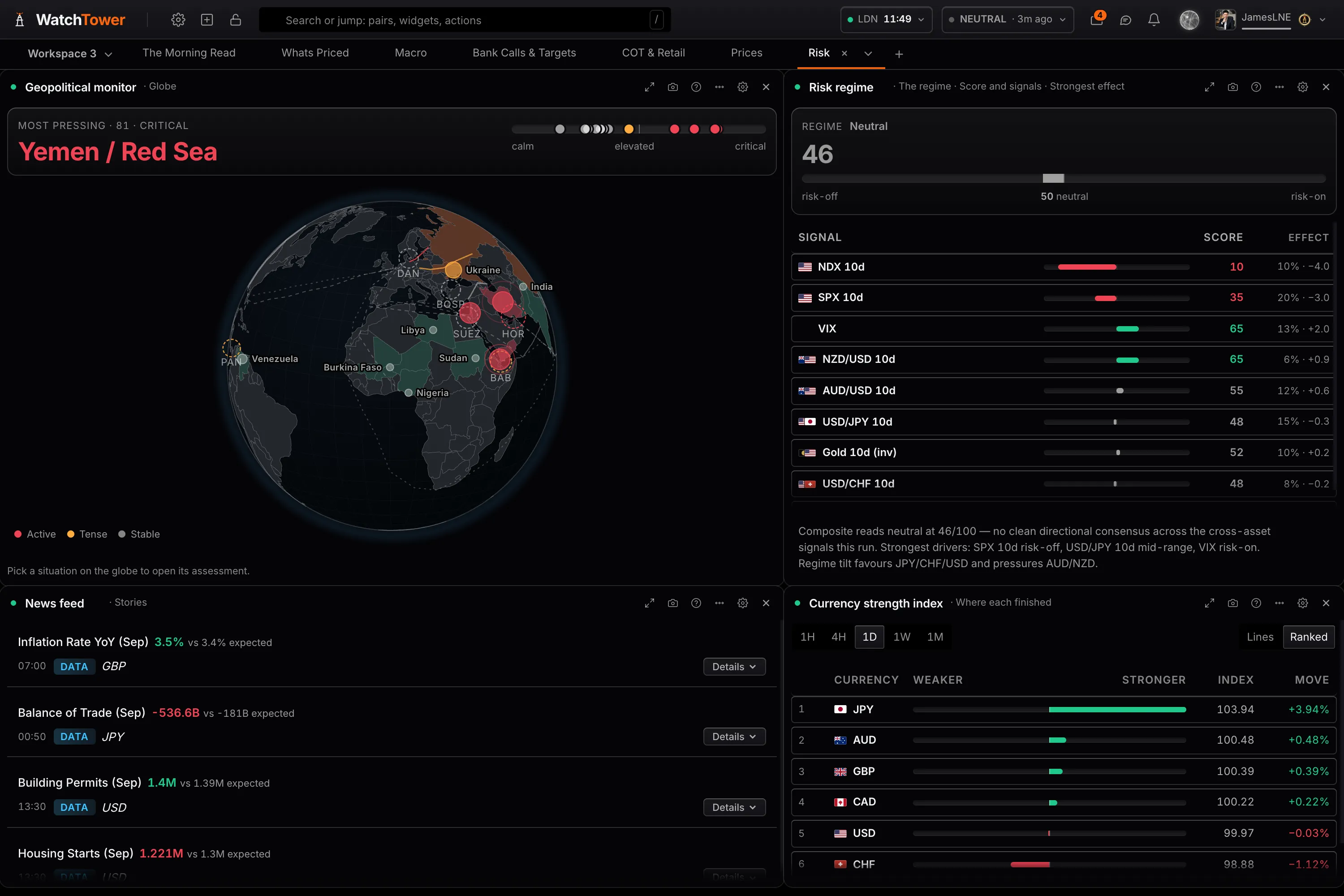This screenshot has width=1344, height=896.
Task: Toggle the layout lock icon
Action: tap(236, 20)
